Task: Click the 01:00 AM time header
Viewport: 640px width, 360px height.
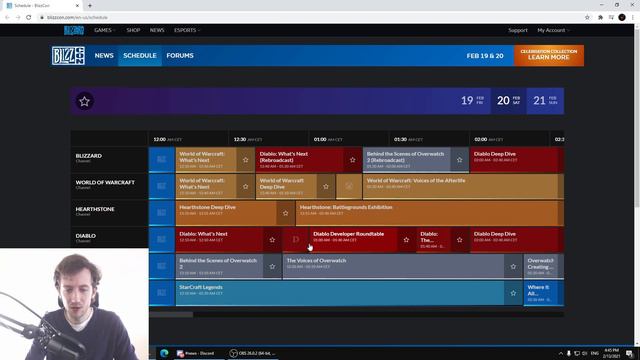Action: tap(328, 139)
